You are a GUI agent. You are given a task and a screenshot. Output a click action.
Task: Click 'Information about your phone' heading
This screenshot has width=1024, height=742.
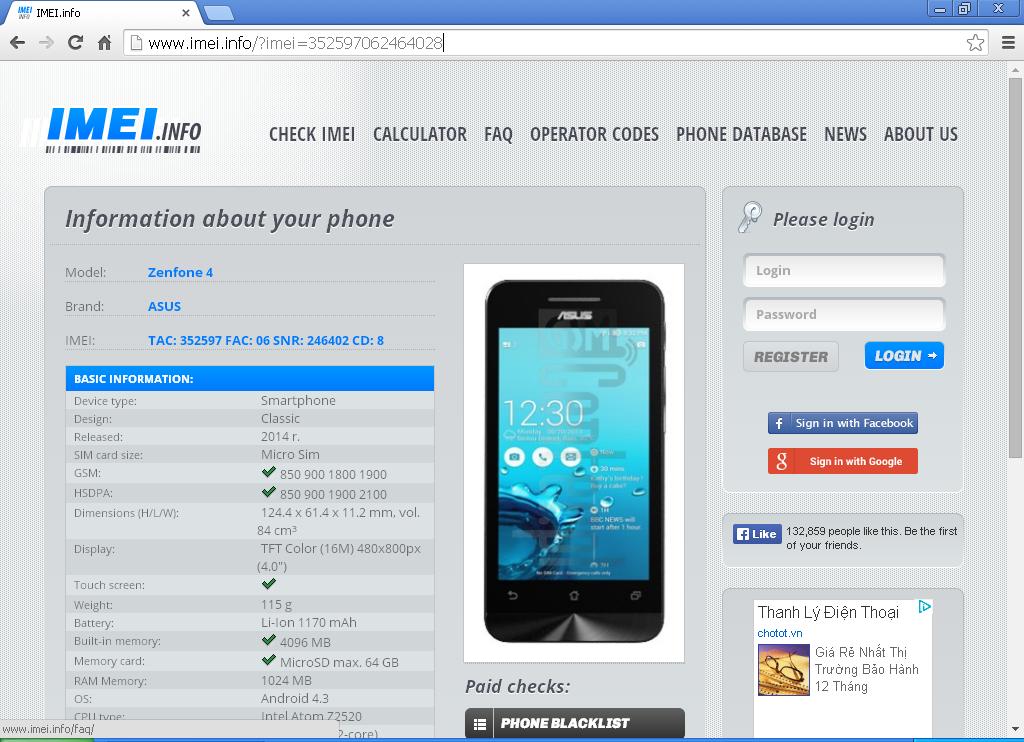coord(230,219)
